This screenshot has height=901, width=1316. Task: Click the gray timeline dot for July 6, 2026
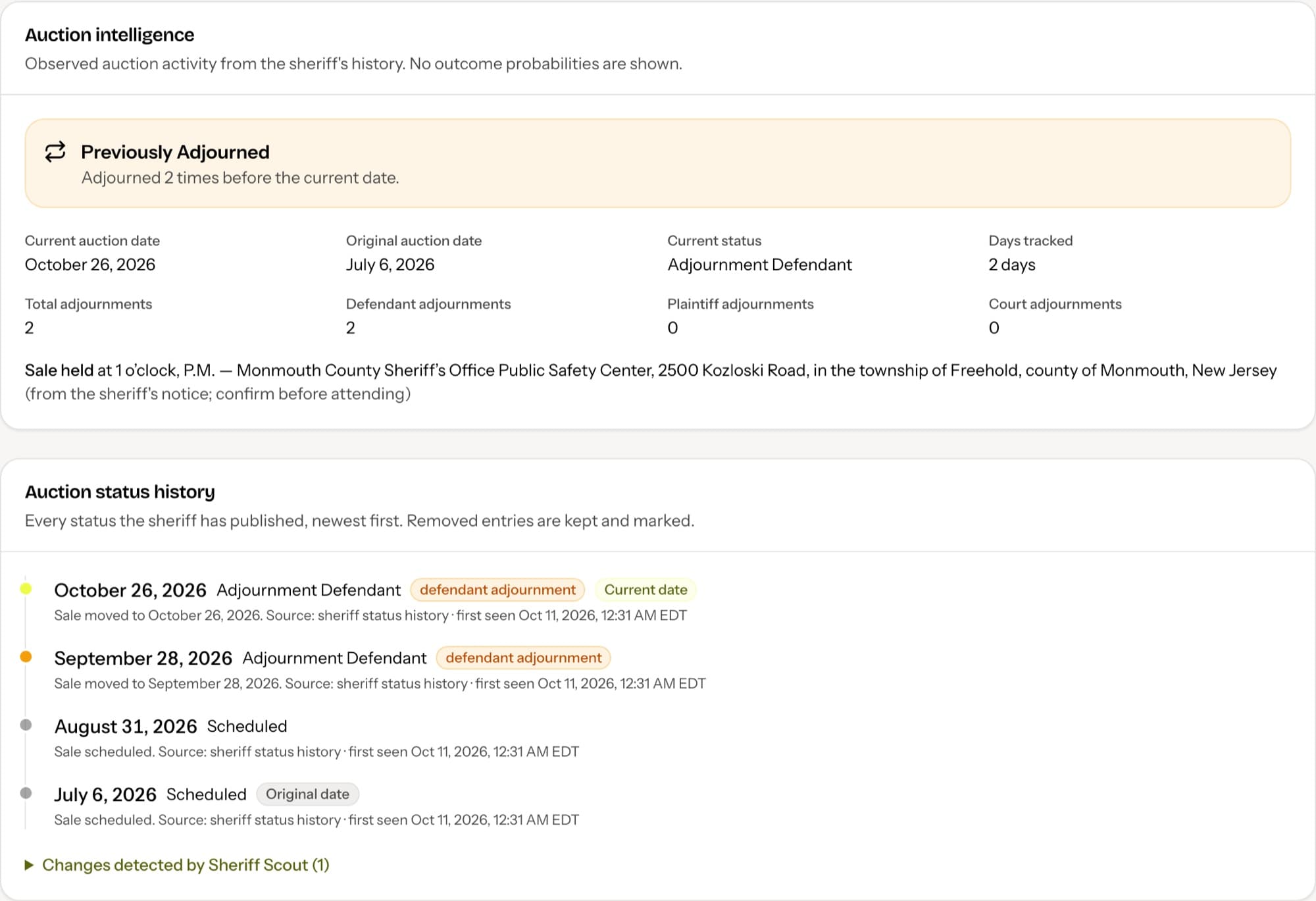coord(26,793)
